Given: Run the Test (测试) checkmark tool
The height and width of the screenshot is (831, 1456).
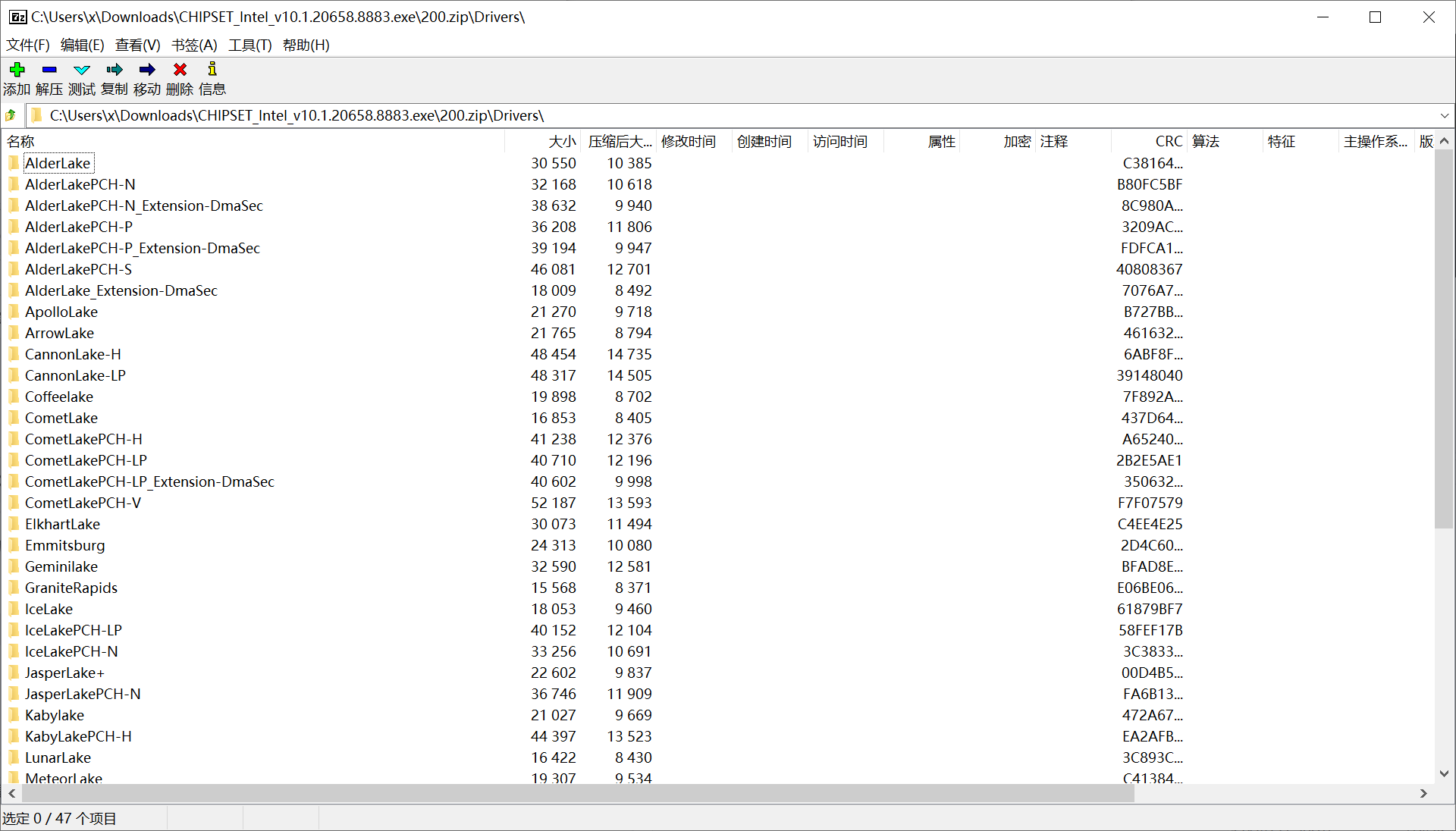Looking at the screenshot, I should pos(82,70).
